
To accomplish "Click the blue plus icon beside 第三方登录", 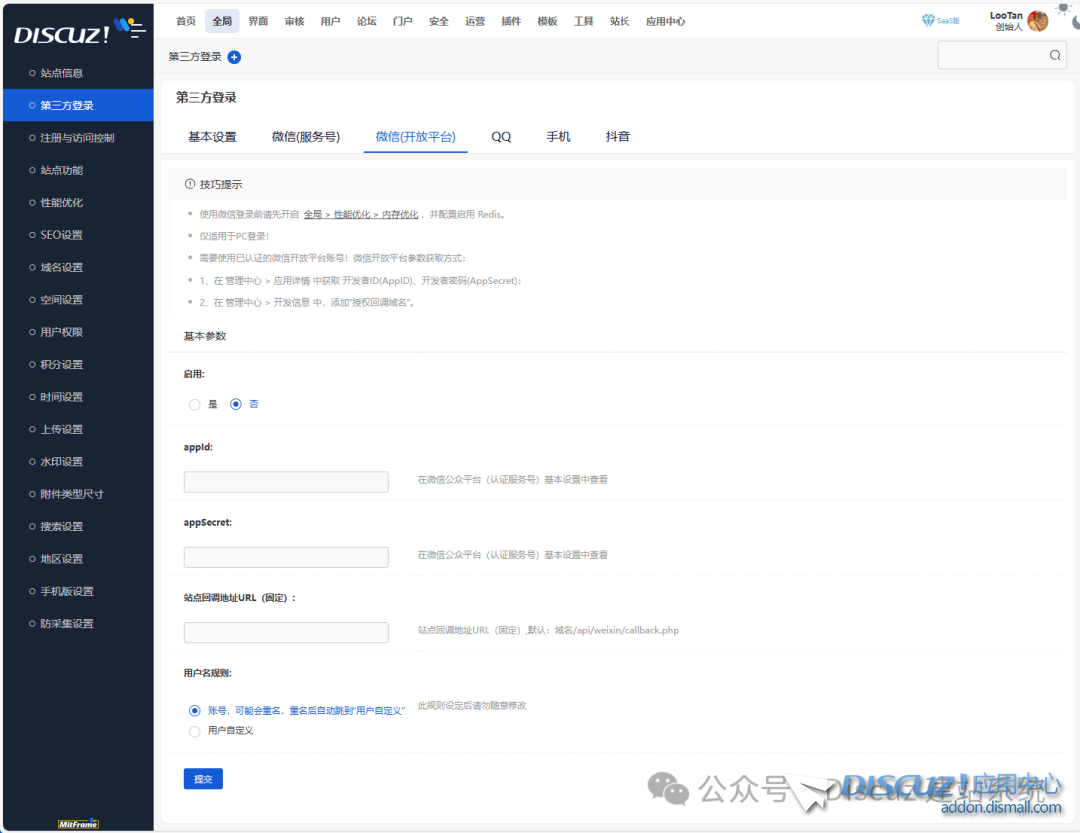I will coord(234,57).
